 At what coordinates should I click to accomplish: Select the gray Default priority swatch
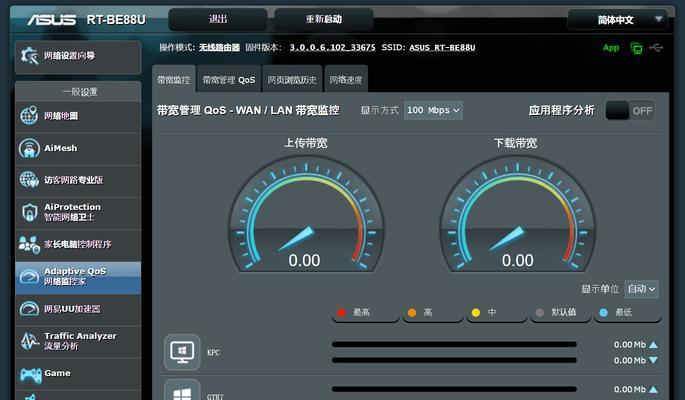tap(540, 312)
